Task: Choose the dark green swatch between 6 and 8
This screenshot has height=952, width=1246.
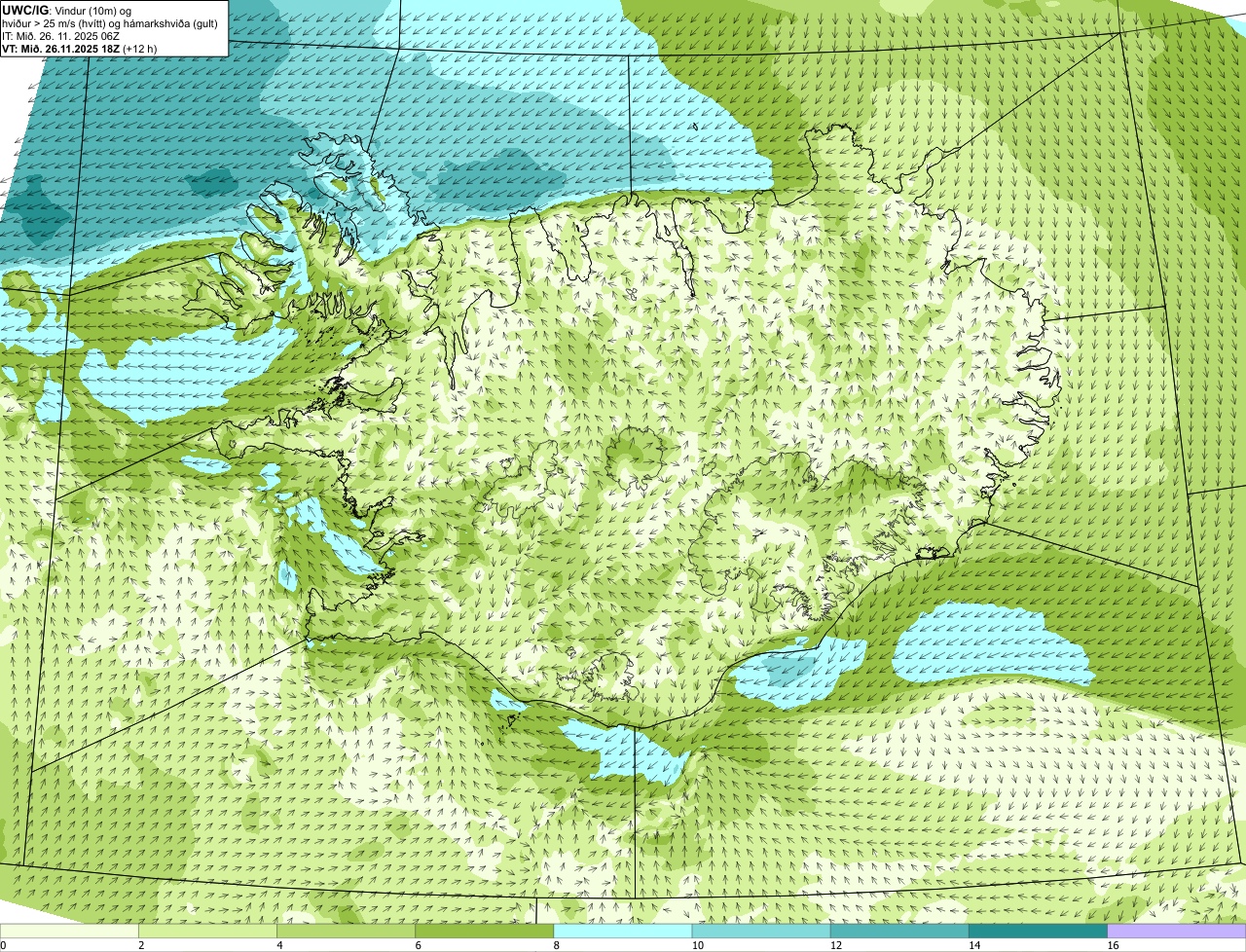Action: pyautogui.click(x=485, y=932)
